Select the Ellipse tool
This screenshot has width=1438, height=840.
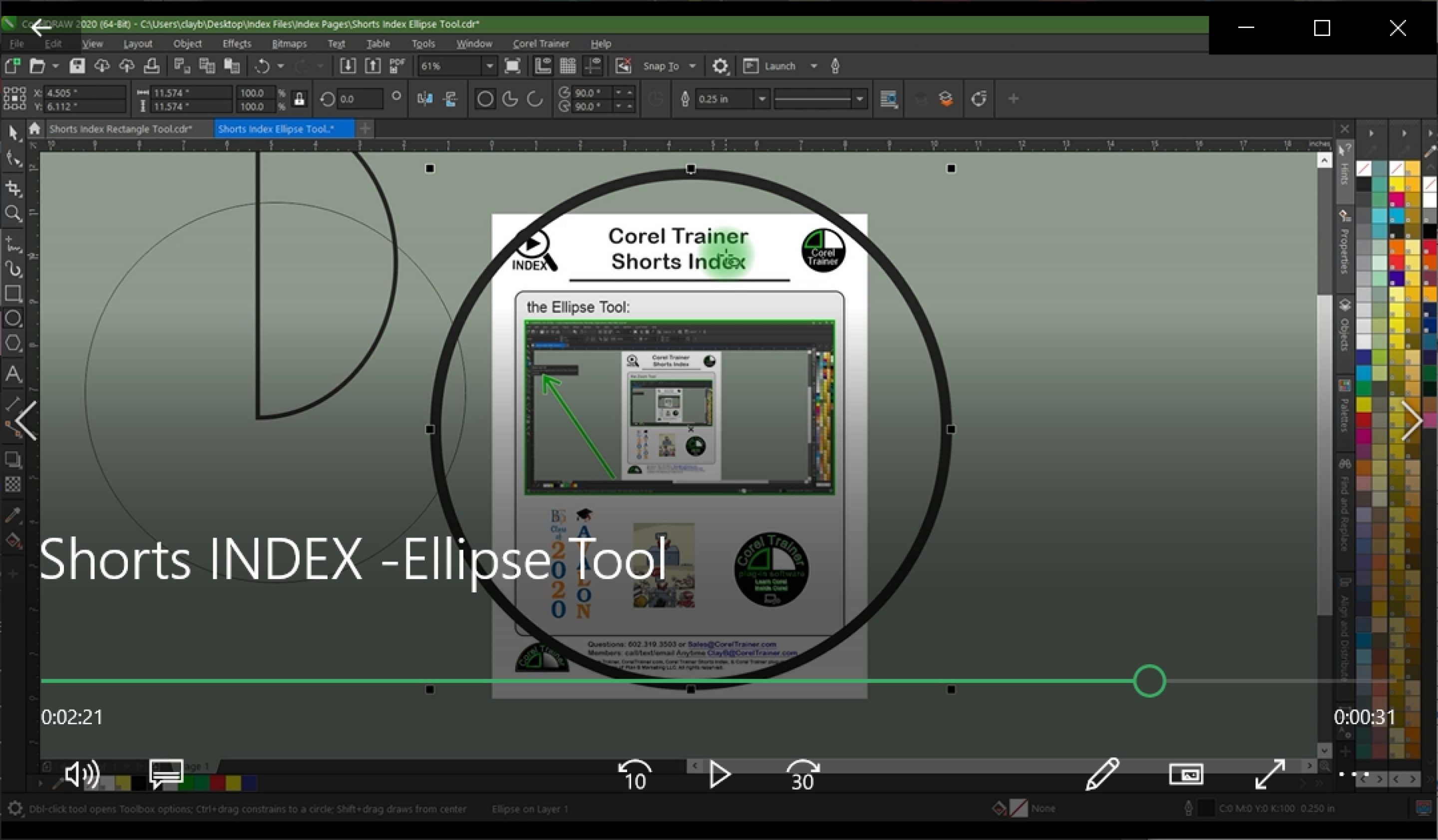[x=13, y=318]
